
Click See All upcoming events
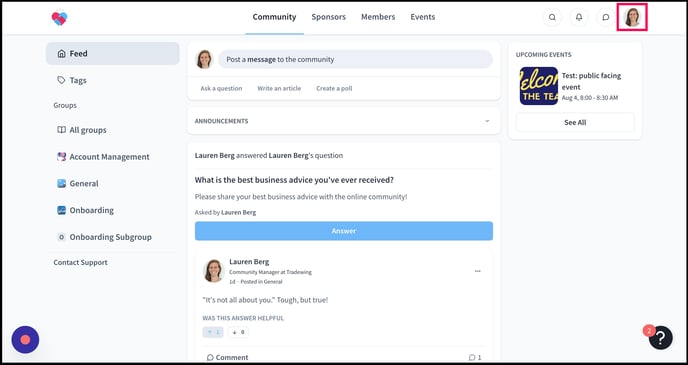(575, 122)
